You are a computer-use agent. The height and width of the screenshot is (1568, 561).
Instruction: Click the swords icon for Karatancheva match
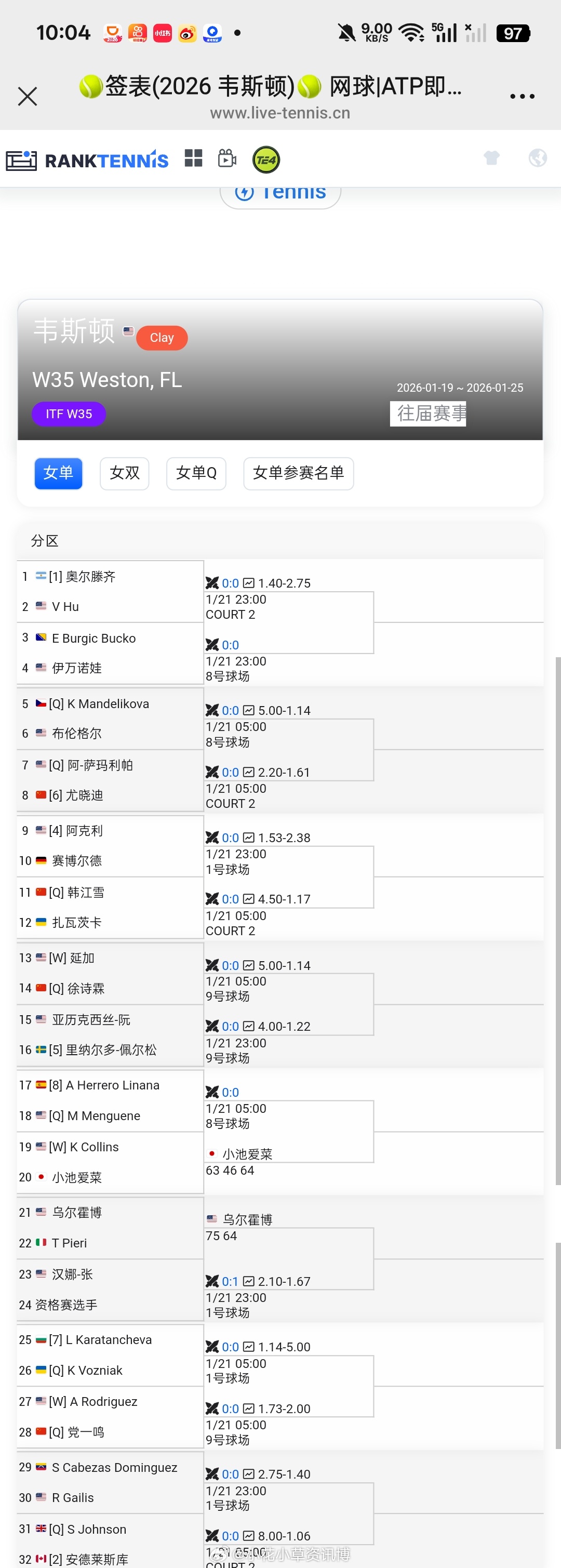point(212,1347)
